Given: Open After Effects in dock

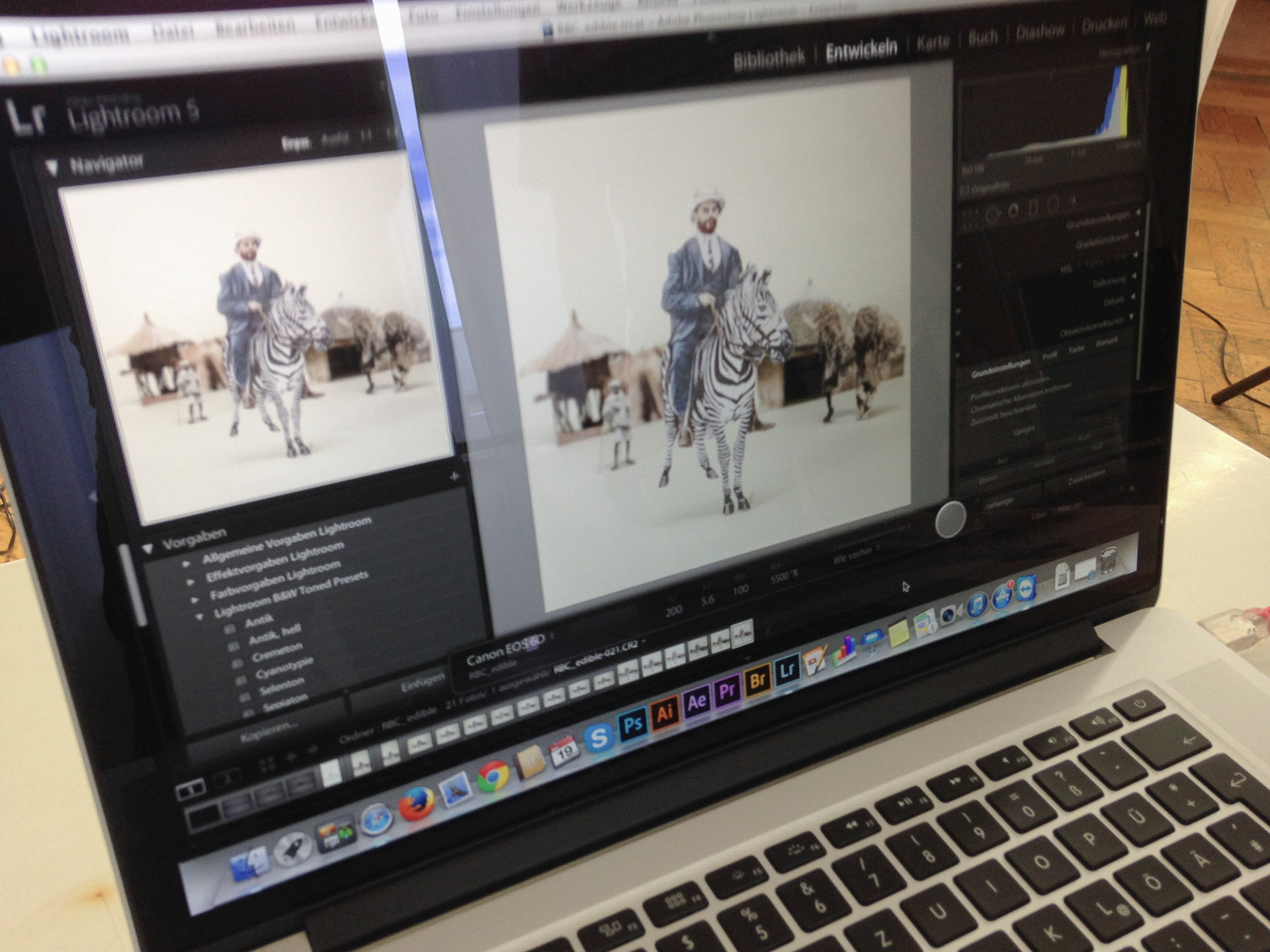Looking at the screenshot, I should click(x=697, y=701).
